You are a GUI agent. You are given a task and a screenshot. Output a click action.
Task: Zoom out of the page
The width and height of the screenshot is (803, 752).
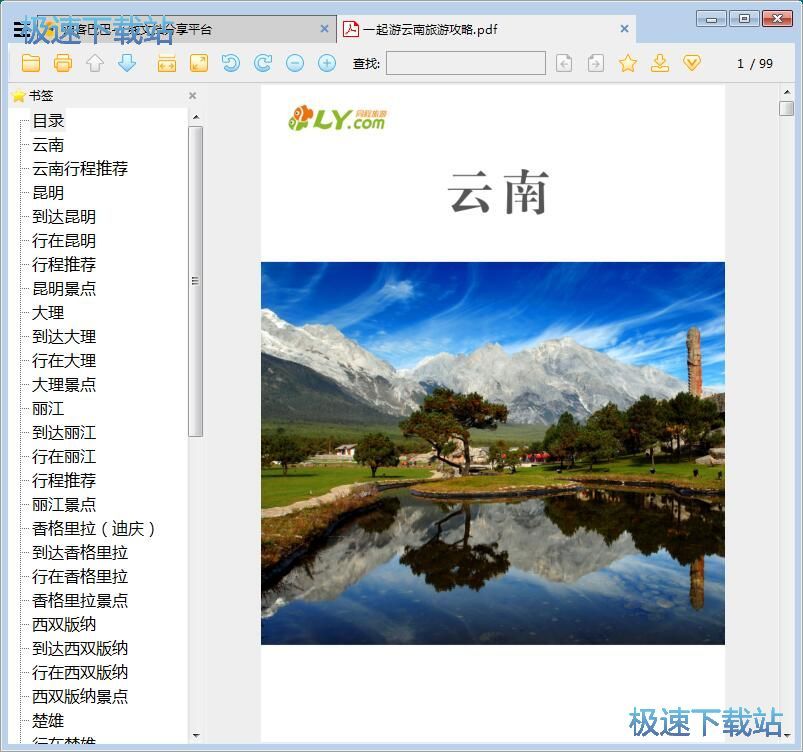click(294, 63)
